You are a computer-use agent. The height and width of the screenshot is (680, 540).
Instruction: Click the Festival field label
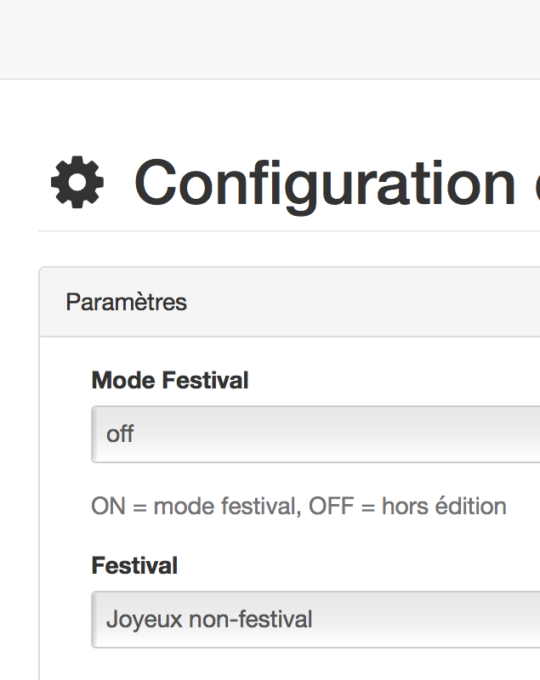click(x=134, y=566)
